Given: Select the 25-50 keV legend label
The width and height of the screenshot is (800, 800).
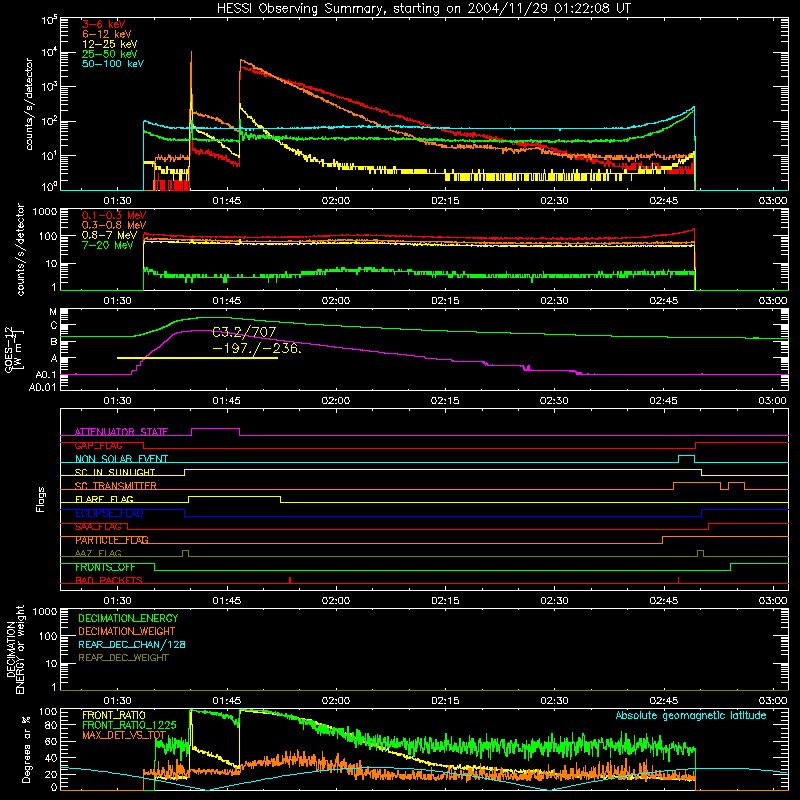Looking at the screenshot, I should (110, 54).
